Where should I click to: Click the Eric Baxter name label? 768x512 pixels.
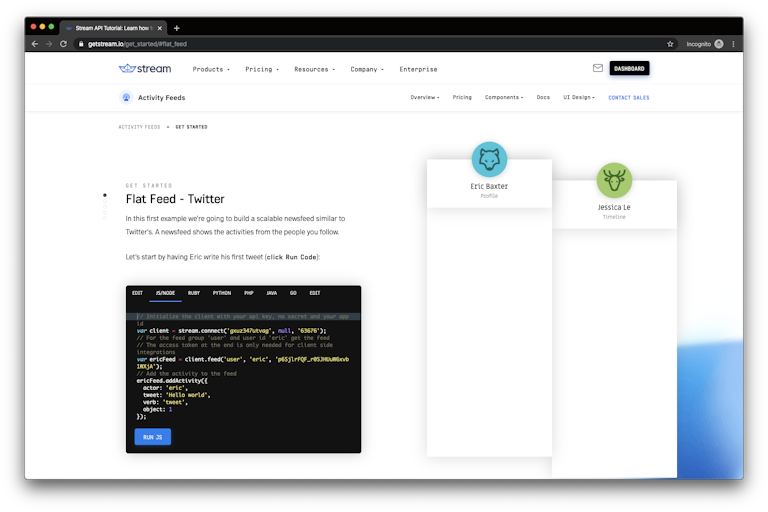tap(489, 186)
